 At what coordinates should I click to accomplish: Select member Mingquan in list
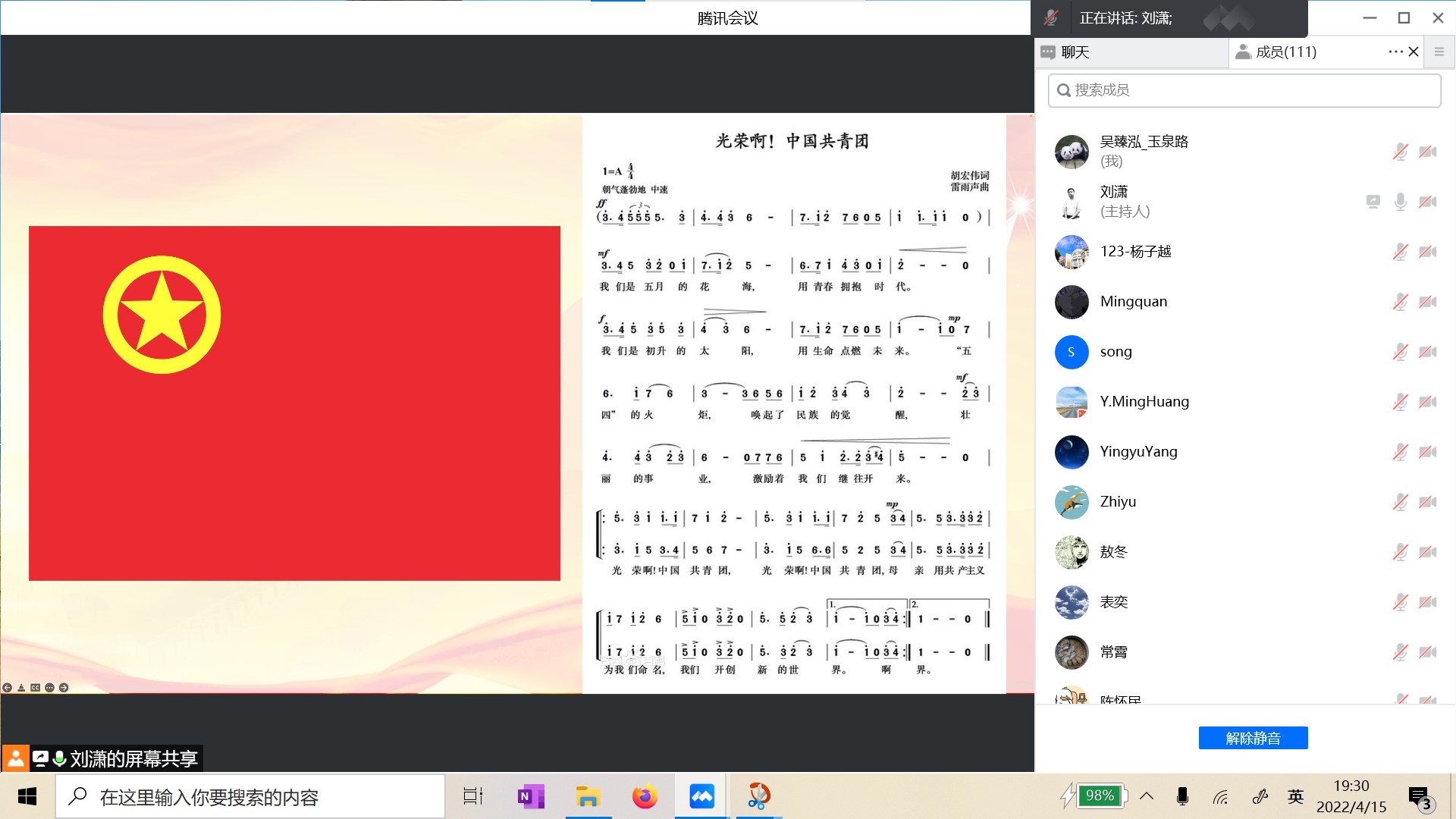[x=1134, y=302]
